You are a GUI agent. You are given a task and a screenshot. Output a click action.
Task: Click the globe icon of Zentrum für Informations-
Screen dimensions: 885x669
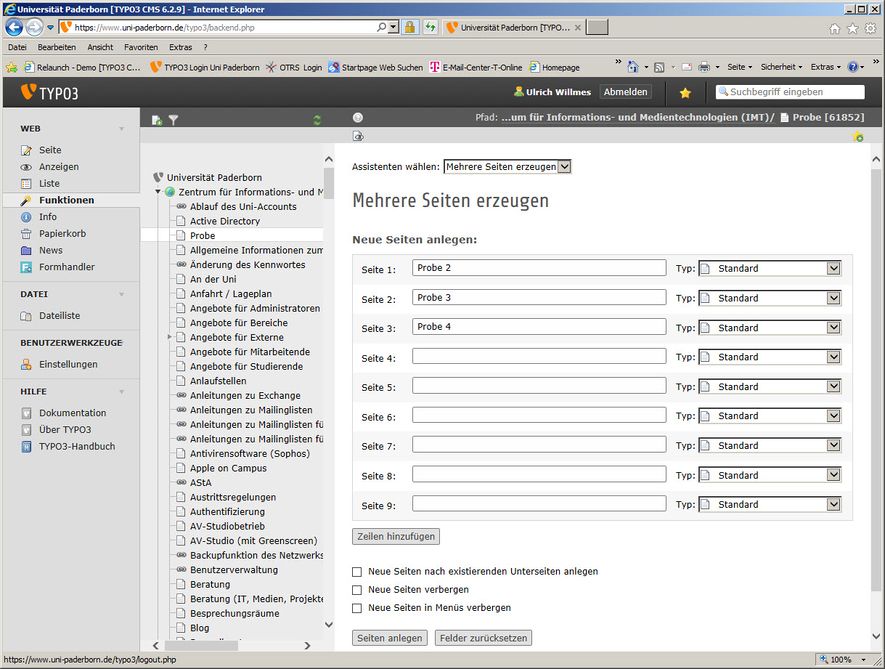click(x=169, y=192)
